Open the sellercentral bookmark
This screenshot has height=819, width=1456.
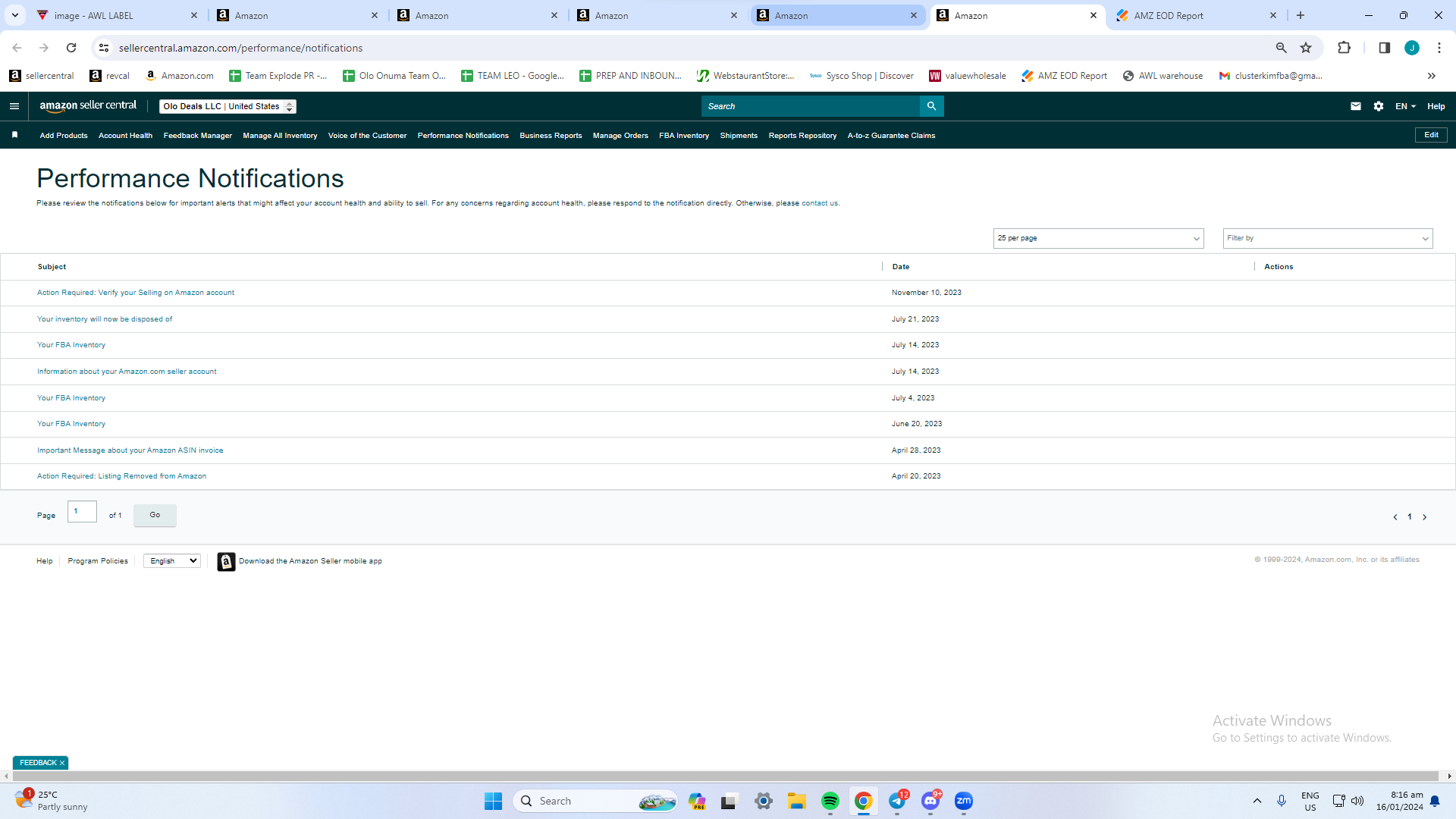pyautogui.click(x=42, y=76)
